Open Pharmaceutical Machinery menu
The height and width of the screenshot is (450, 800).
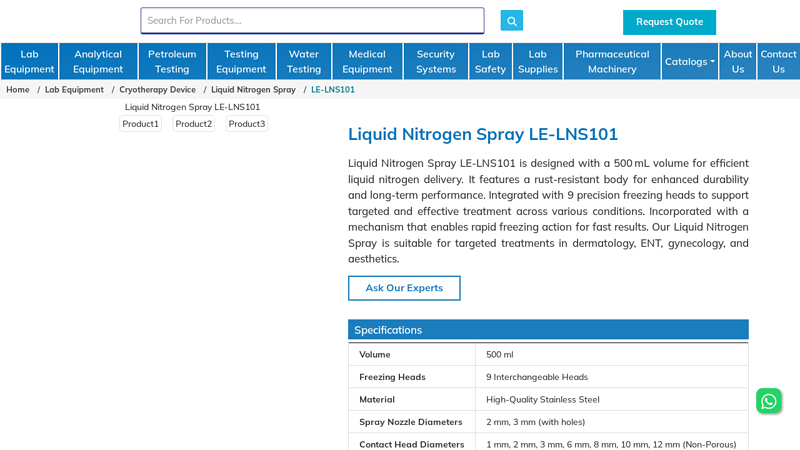pyautogui.click(x=612, y=61)
